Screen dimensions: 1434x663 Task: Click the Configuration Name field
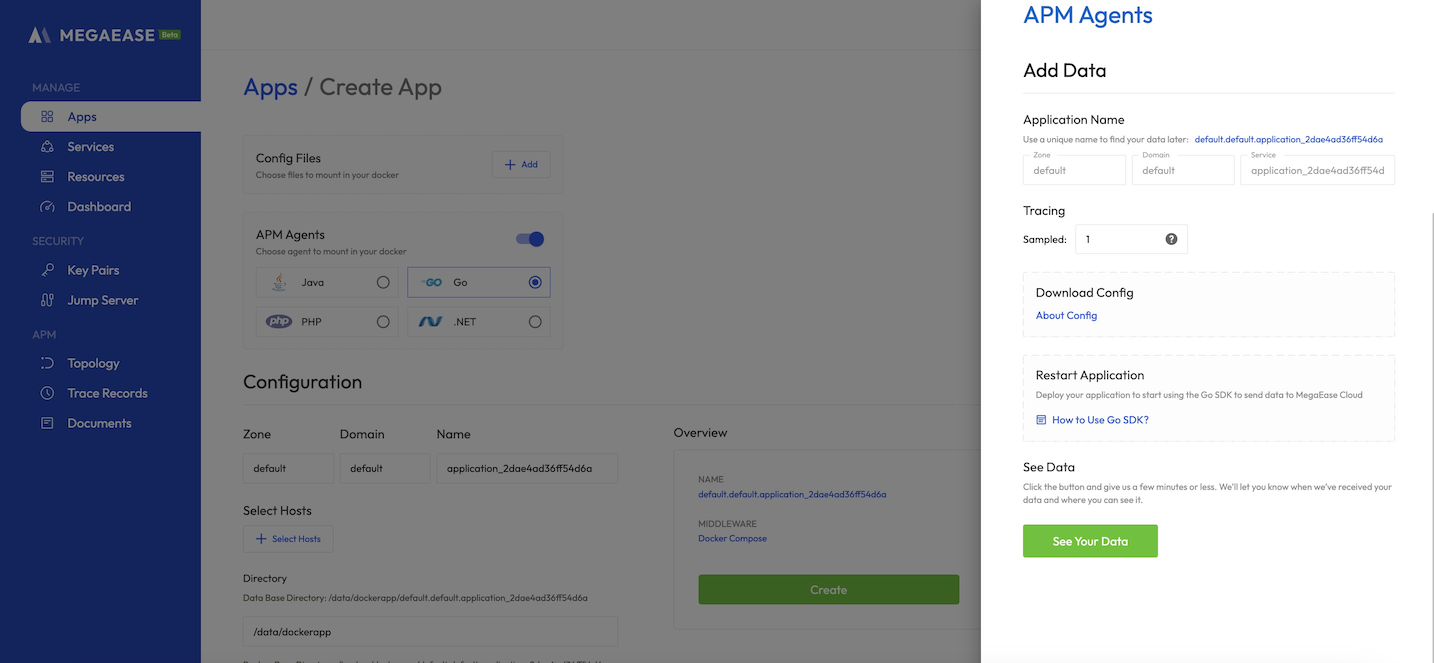coord(527,468)
